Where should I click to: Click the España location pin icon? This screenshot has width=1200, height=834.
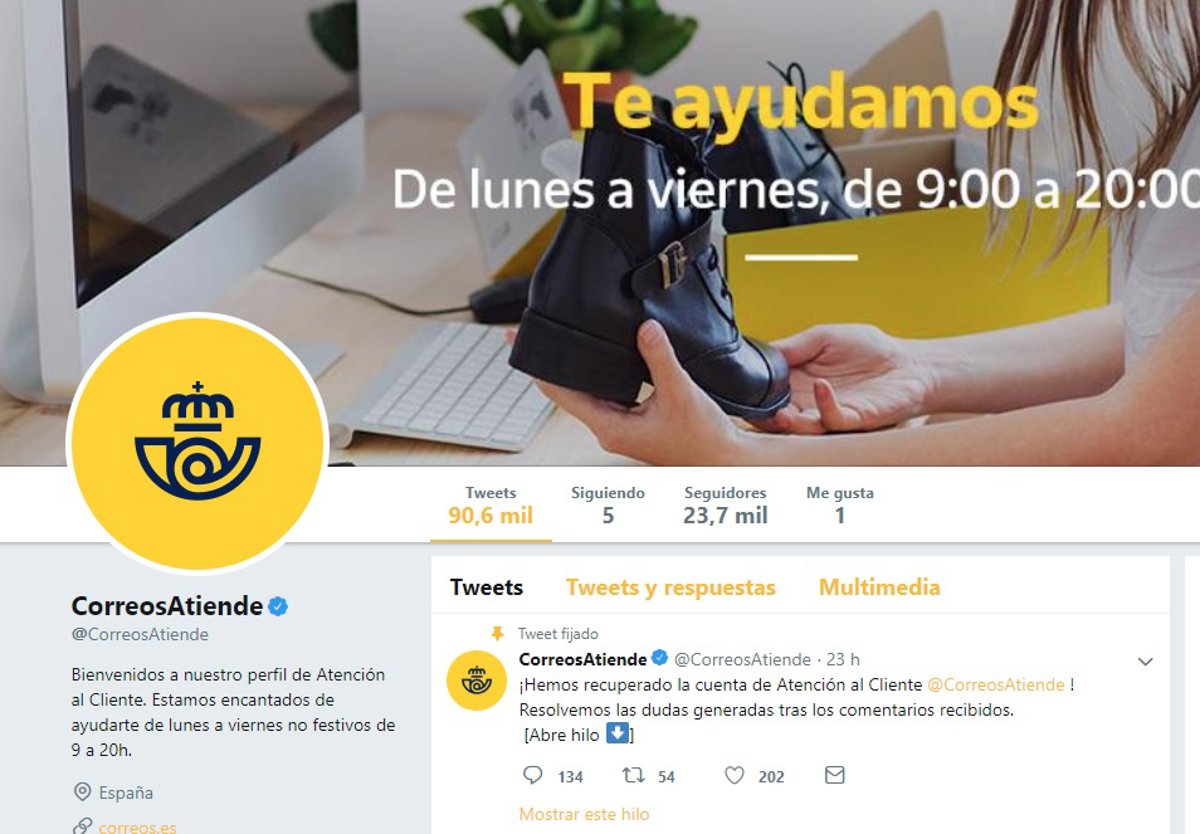(x=83, y=793)
